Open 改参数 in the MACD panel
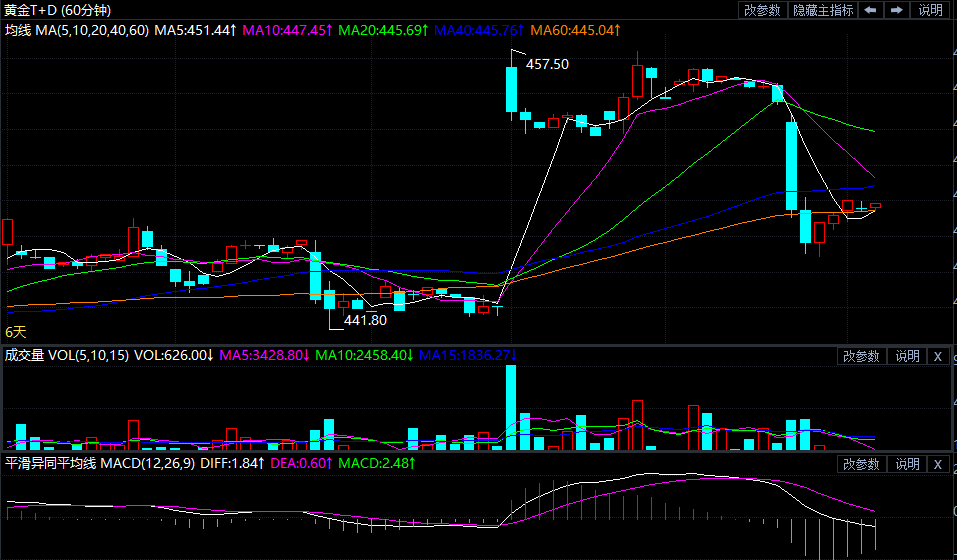Image resolution: width=957 pixels, height=560 pixels. 860,464
